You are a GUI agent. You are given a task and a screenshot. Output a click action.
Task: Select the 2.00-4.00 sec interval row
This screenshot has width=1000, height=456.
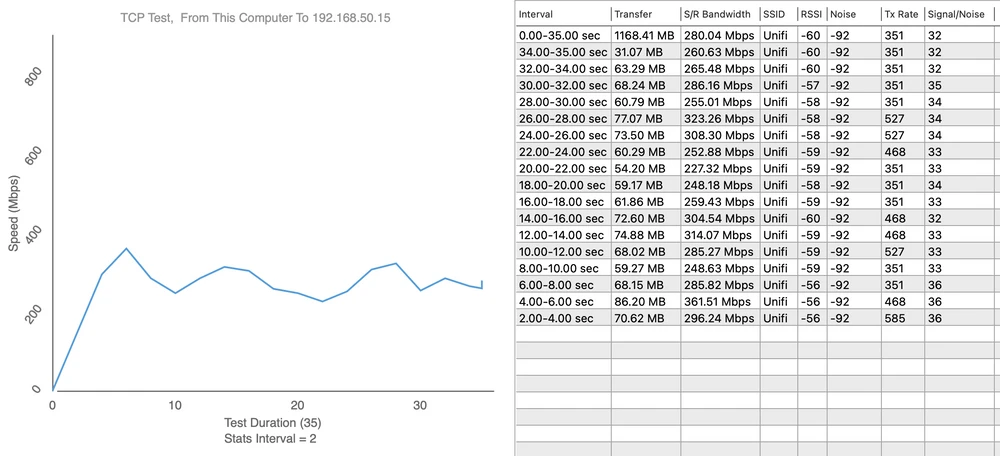(561, 318)
